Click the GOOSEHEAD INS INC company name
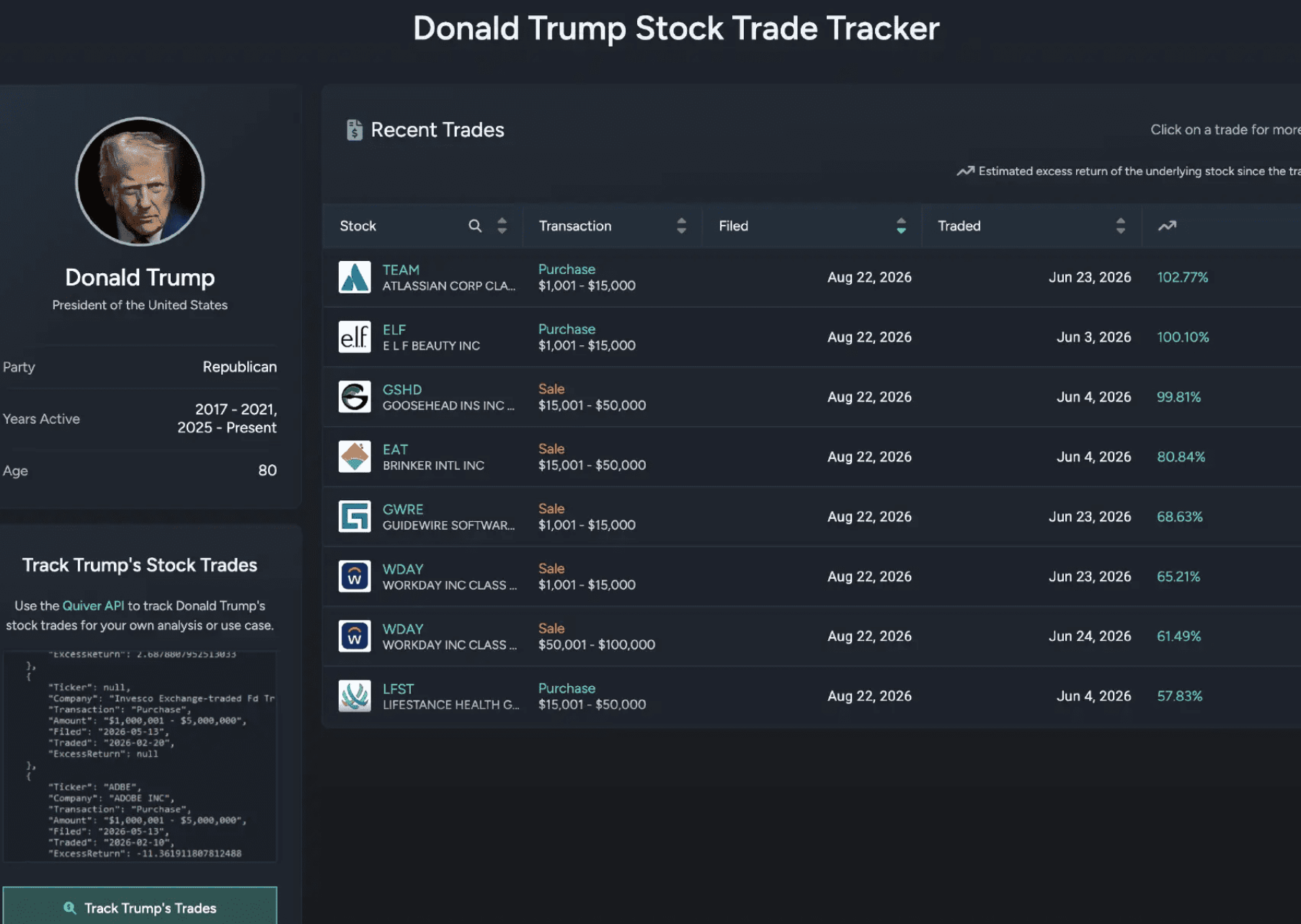Image resolution: width=1301 pixels, height=924 pixels. pos(448,406)
